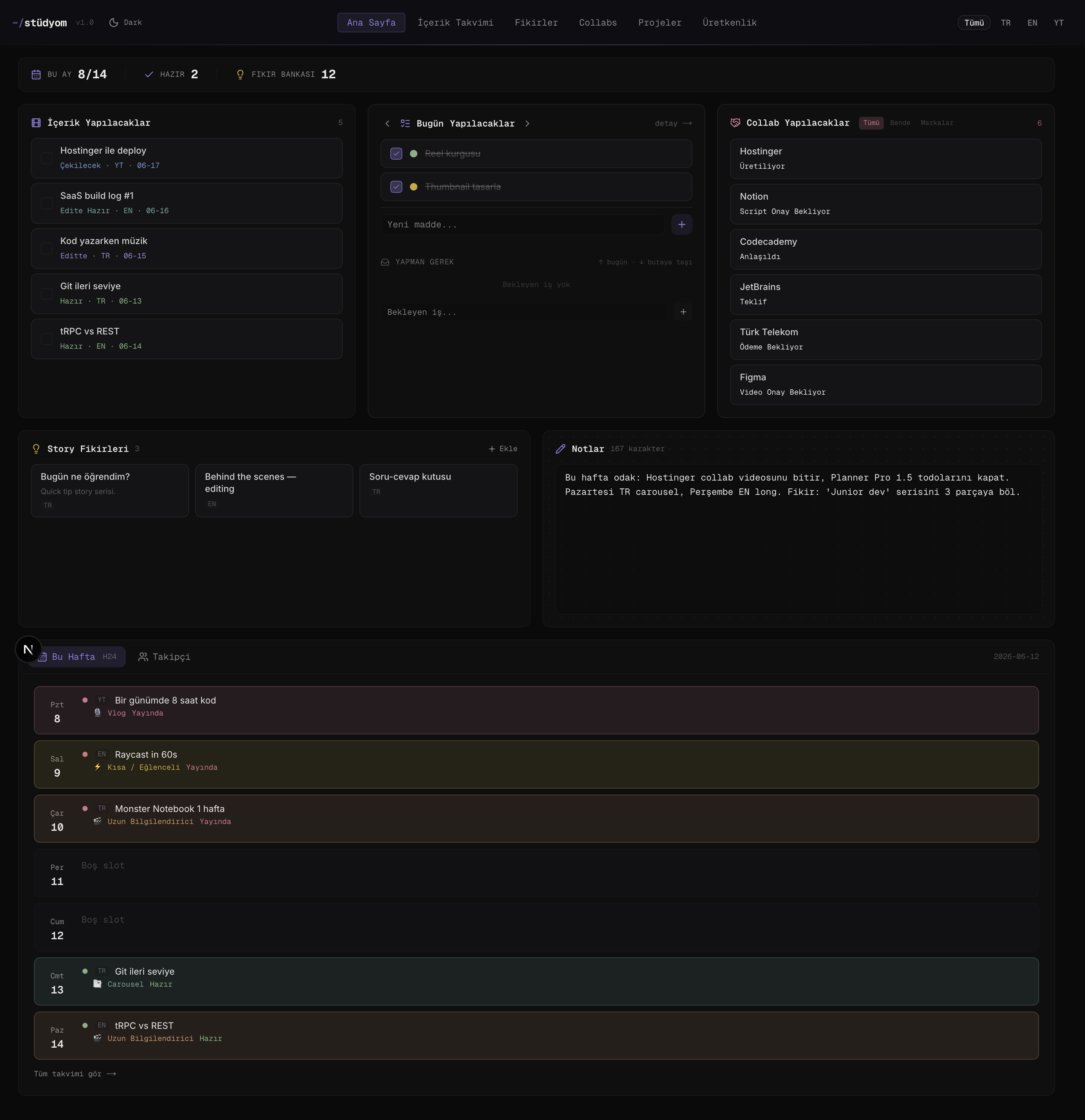Image resolution: width=1085 pixels, height=1120 pixels.
Task: Check the tRPC vs REST task checkbox
Action: pos(46,339)
